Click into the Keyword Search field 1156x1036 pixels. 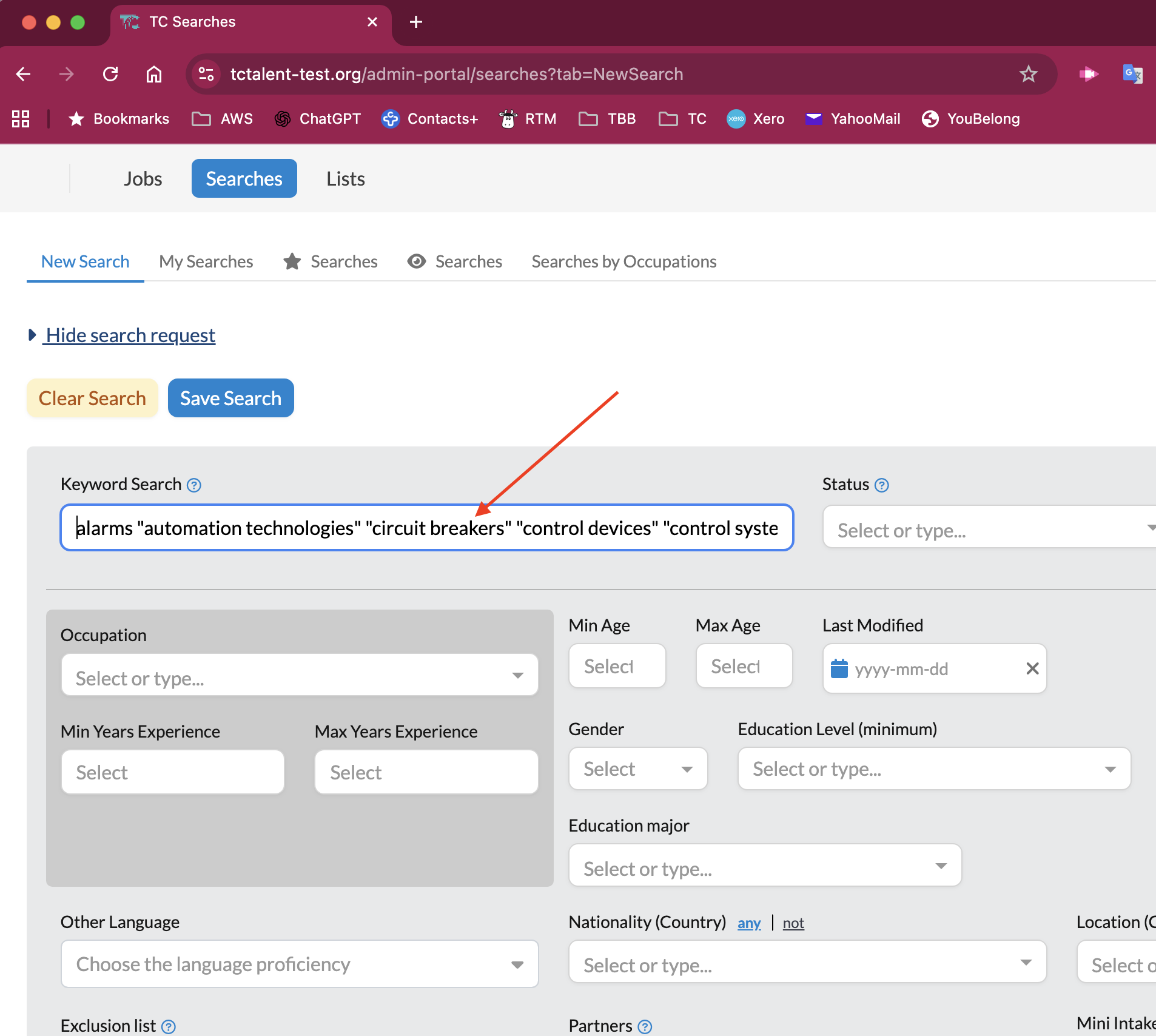[x=426, y=528]
